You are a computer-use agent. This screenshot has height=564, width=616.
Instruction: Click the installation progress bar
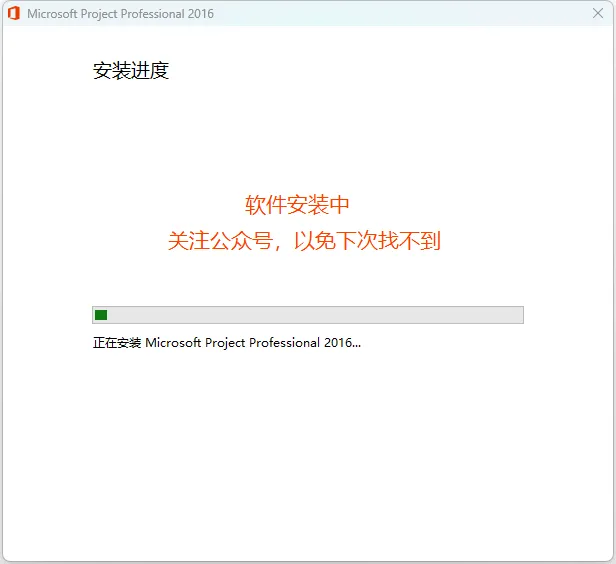click(308, 315)
